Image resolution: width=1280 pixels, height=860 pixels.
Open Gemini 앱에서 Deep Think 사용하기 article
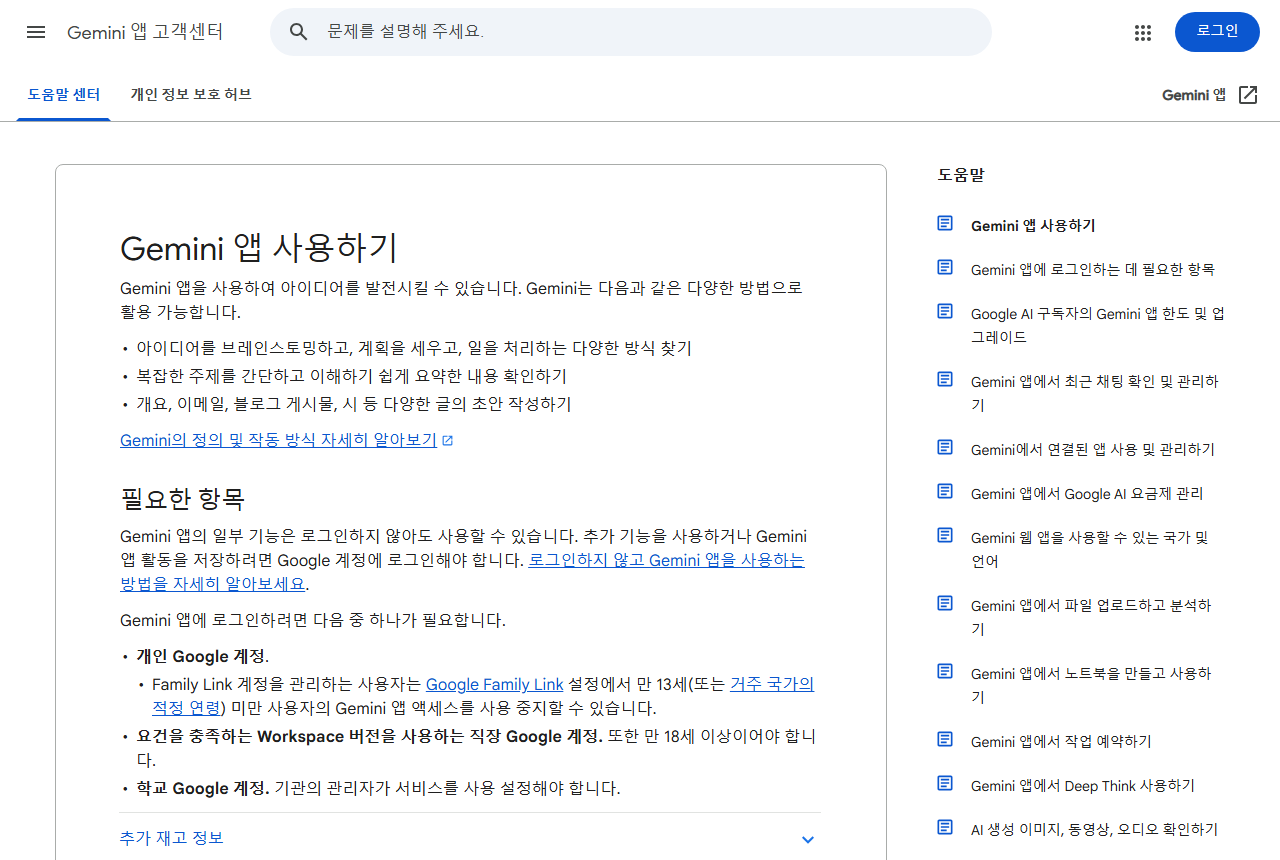point(1083,785)
